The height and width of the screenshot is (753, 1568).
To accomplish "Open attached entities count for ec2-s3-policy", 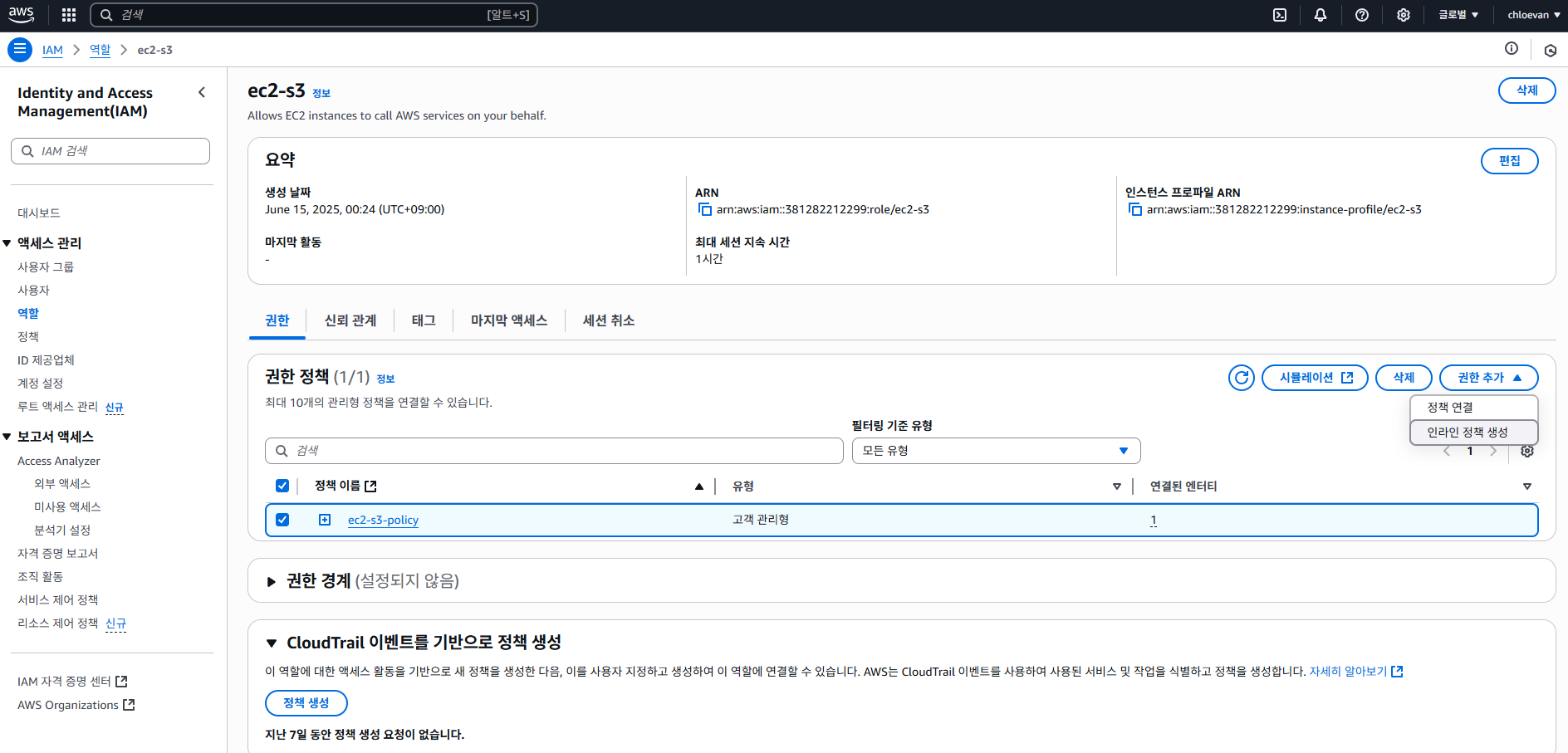I will tap(1154, 520).
